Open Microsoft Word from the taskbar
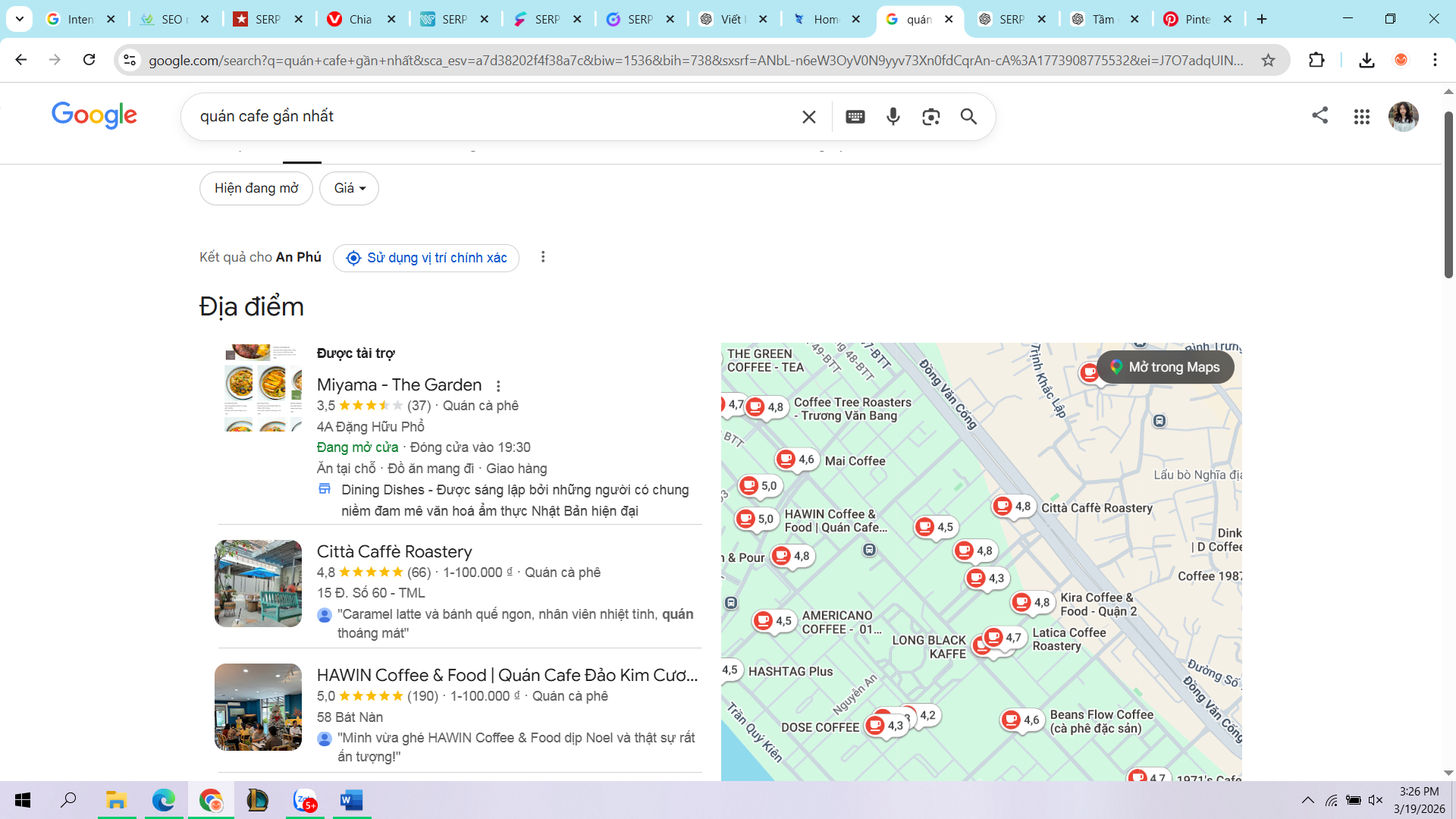Viewport: 1456px width, 819px height. click(x=351, y=800)
